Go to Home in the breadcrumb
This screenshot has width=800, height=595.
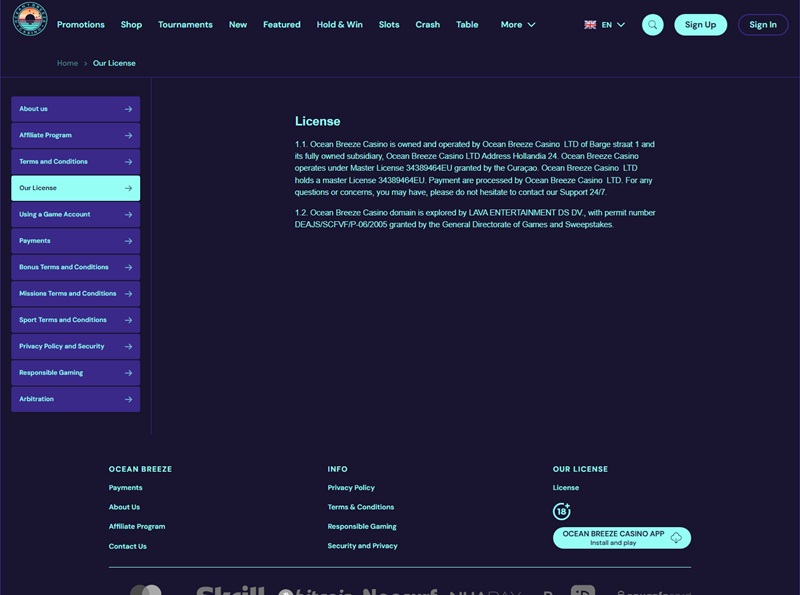coord(67,63)
